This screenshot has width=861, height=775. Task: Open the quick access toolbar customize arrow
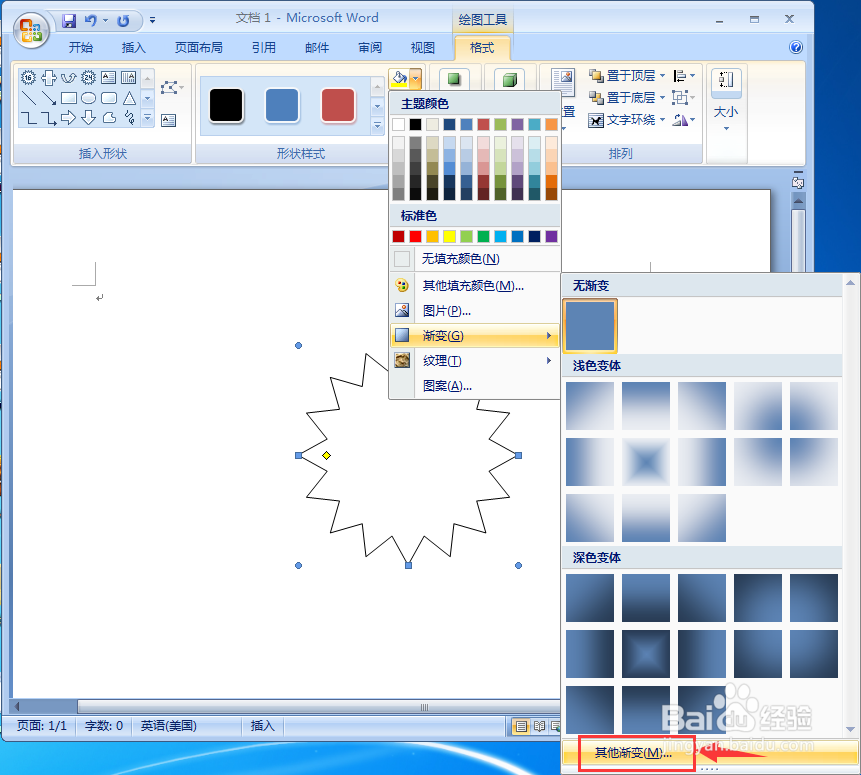(x=152, y=21)
